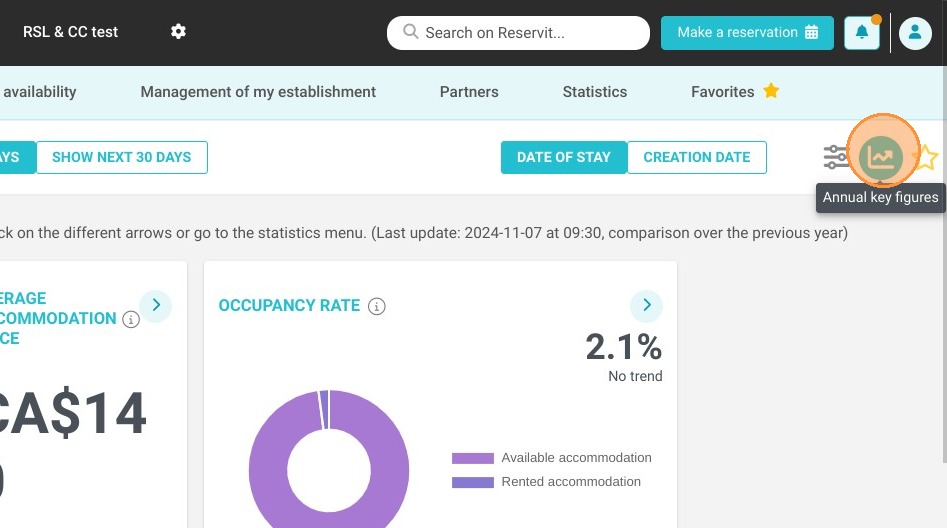Click the RSL & CC test title
Image resolution: width=947 pixels, height=528 pixels.
(70, 32)
